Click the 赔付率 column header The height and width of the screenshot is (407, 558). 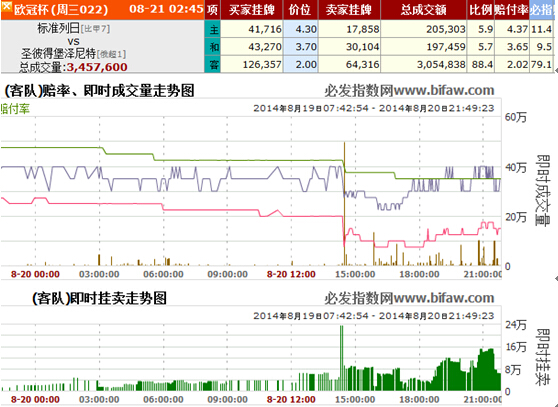pyautogui.click(x=511, y=10)
